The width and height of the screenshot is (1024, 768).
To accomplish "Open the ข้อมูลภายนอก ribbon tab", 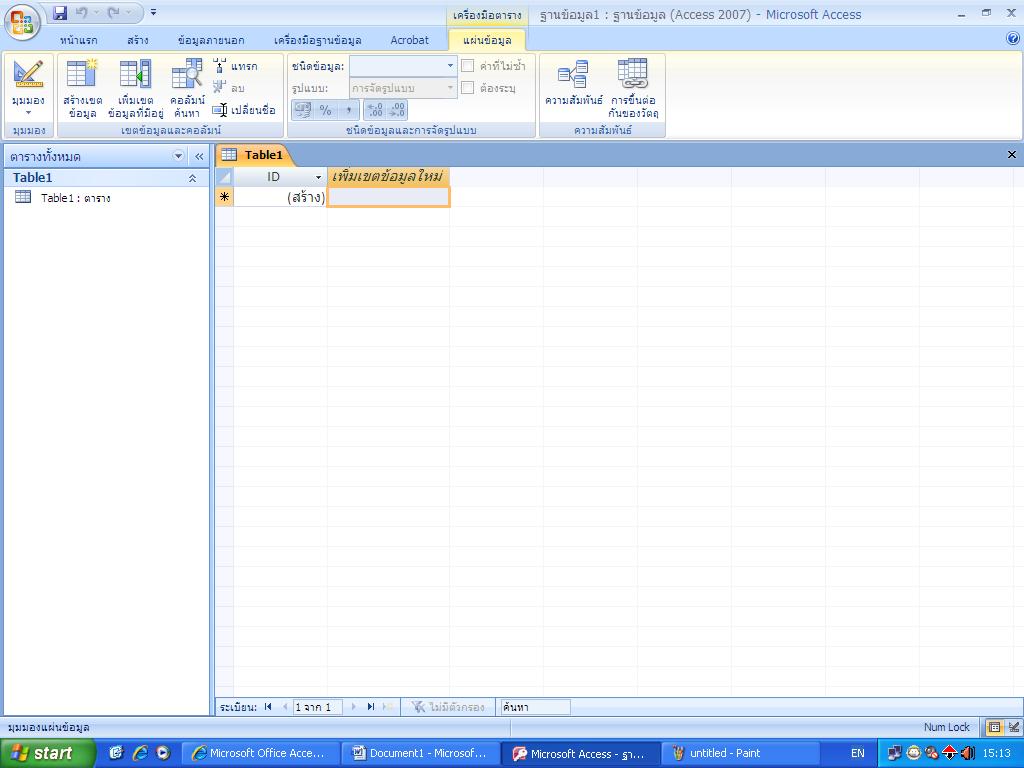I will click(x=210, y=40).
